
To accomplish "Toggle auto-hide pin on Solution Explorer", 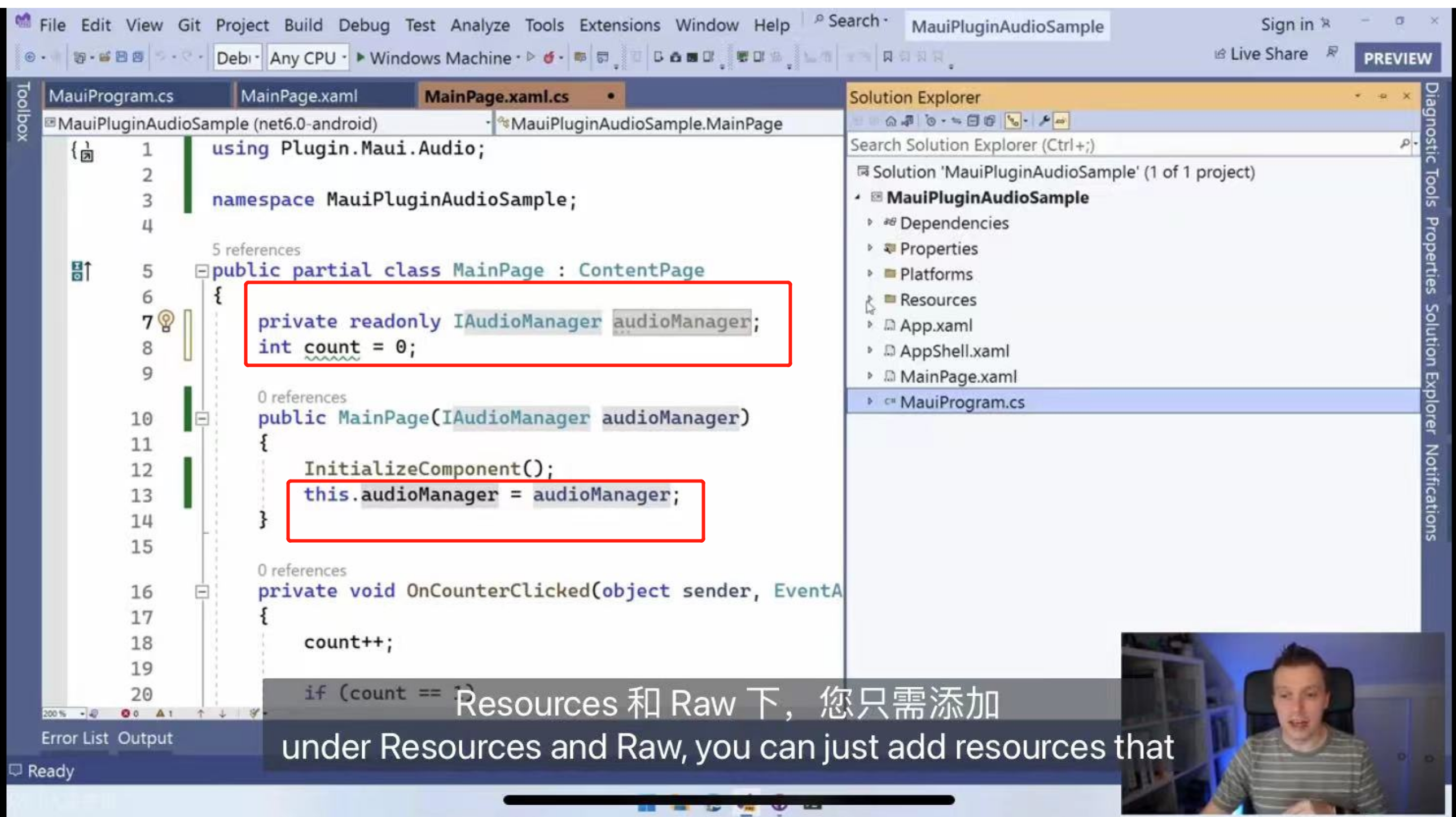I will pyautogui.click(x=1383, y=96).
